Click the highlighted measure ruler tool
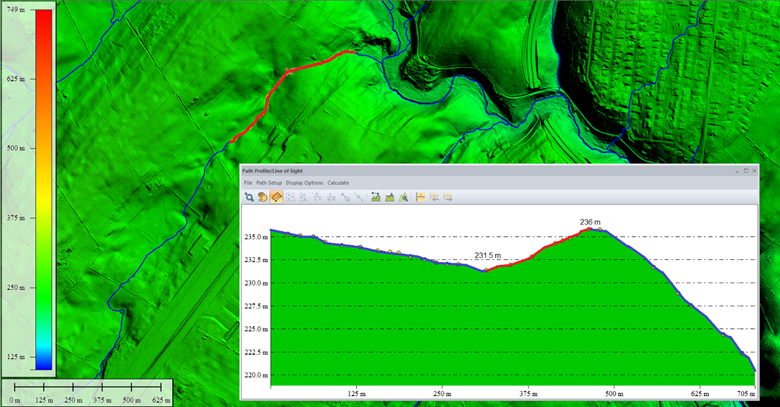Image resolution: width=780 pixels, height=407 pixels. [275, 197]
